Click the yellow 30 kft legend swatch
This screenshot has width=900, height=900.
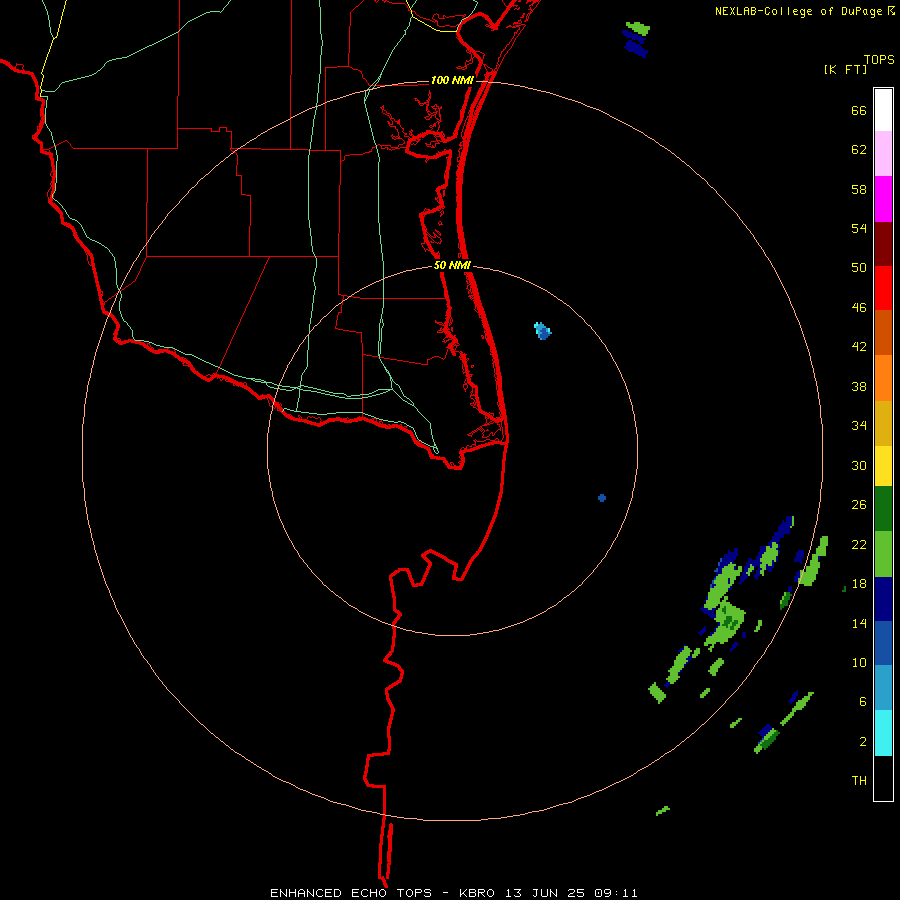(x=883, y=466)
